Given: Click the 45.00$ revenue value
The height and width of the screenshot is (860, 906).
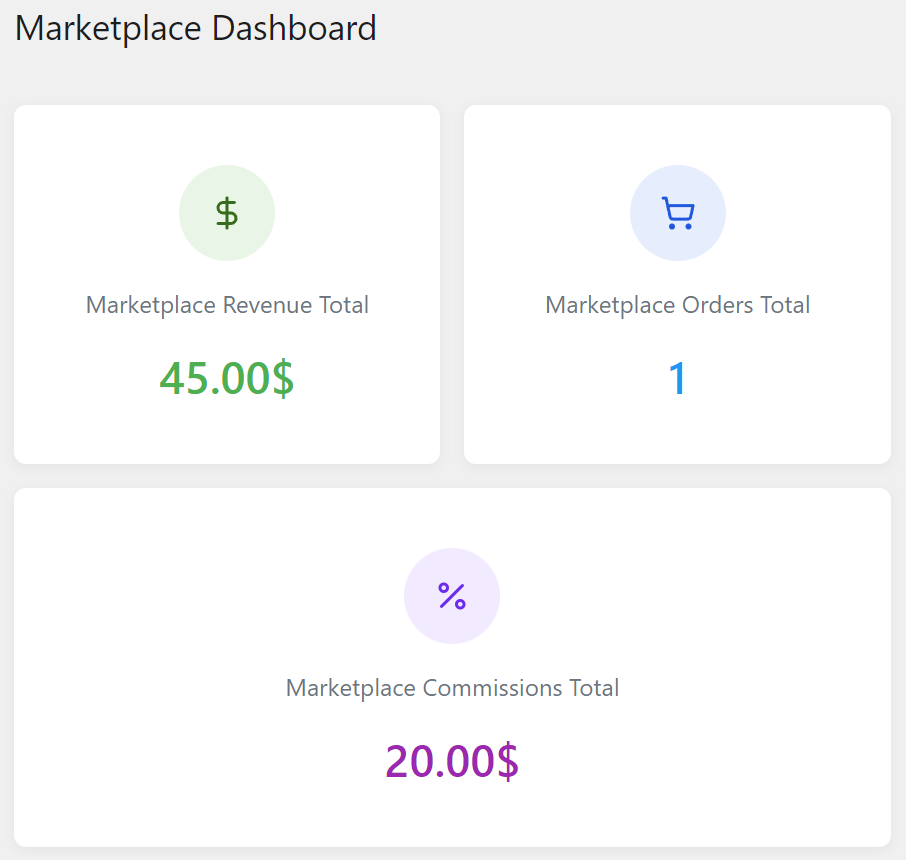Looking at the screenshot, I should click(x=226, y=378).
